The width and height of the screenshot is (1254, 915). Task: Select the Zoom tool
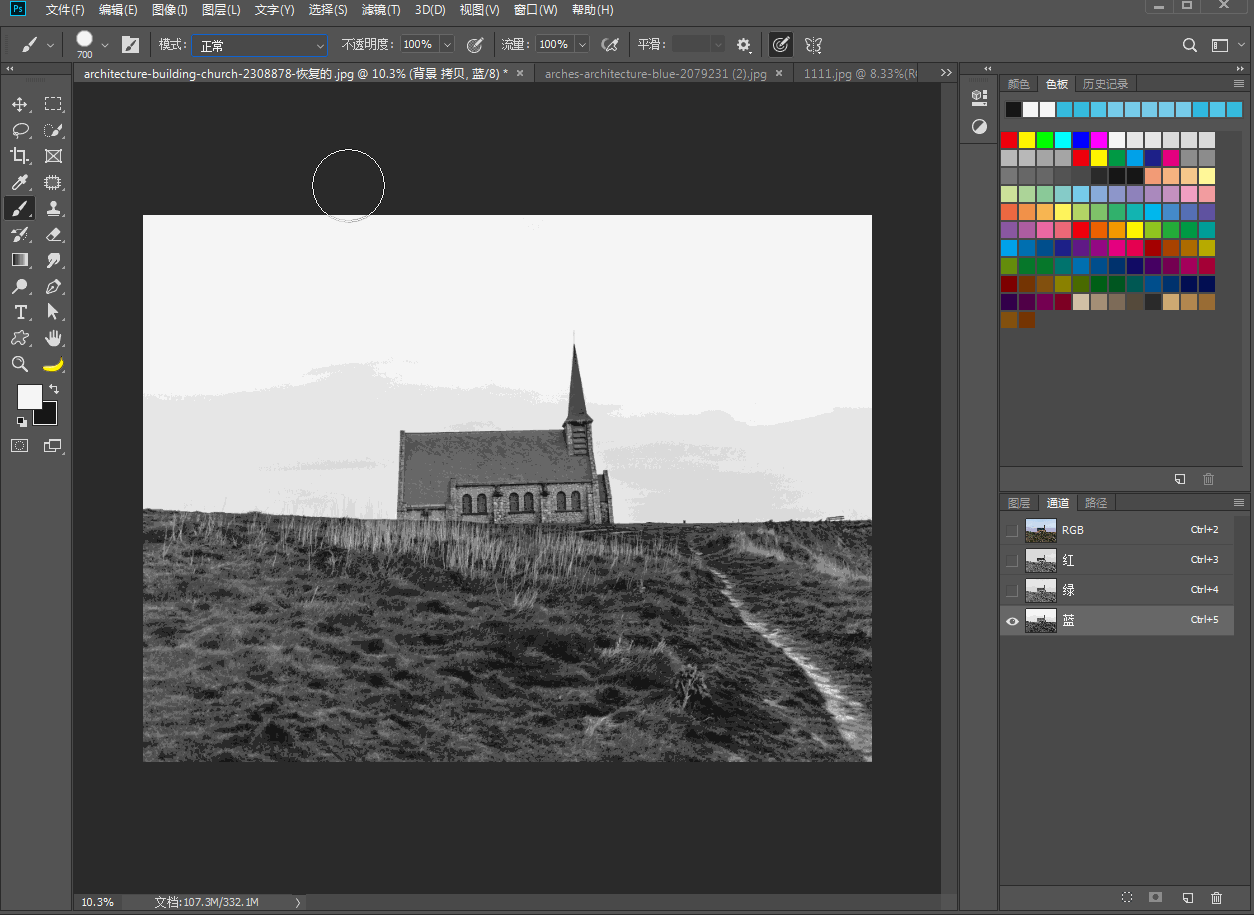point(20,364)
